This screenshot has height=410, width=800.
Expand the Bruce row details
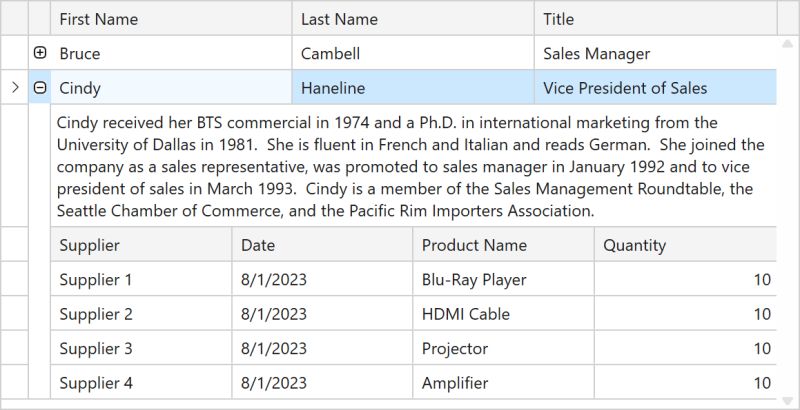(x=40, y=53)
